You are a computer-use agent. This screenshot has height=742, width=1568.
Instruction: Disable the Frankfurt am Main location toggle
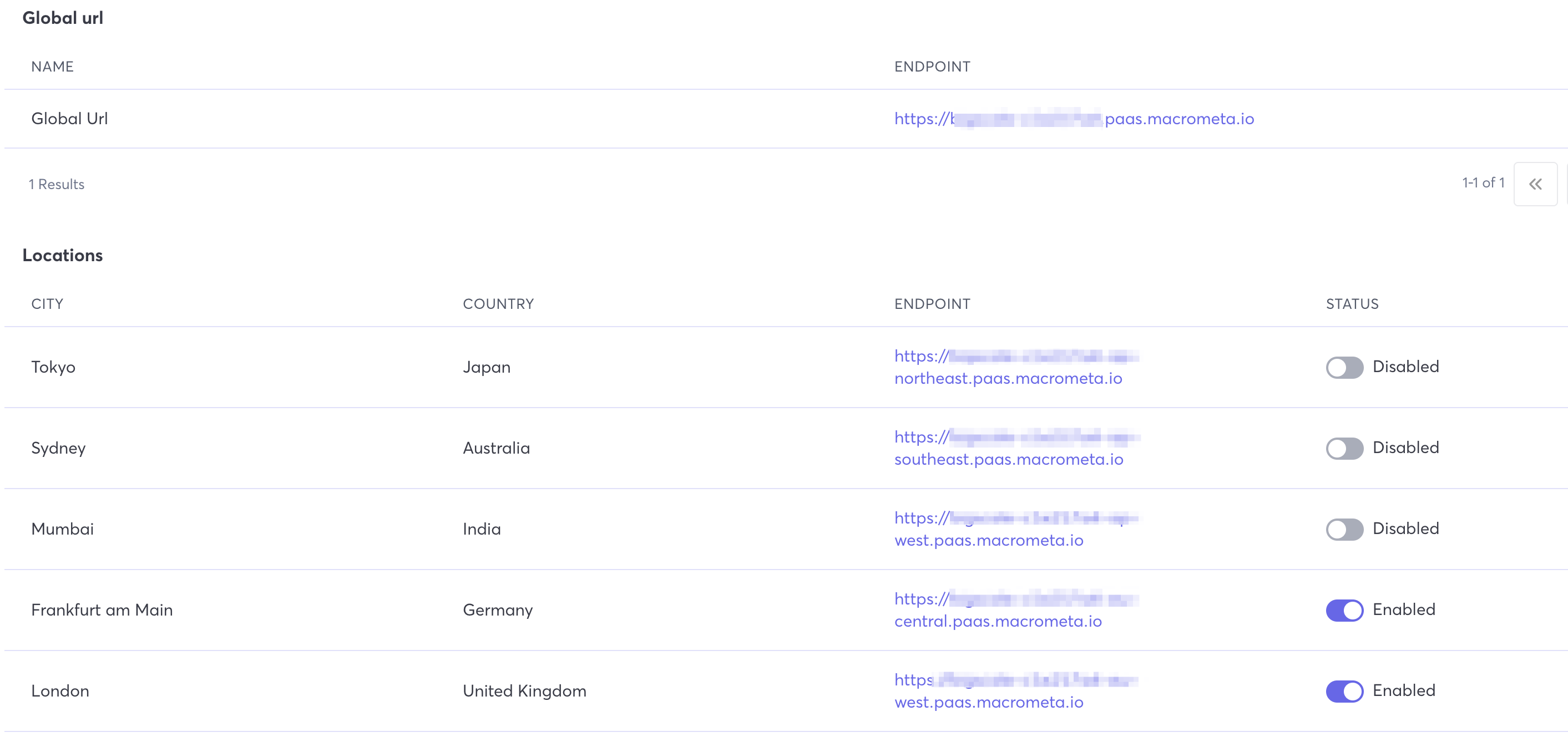pos(1344,610)
